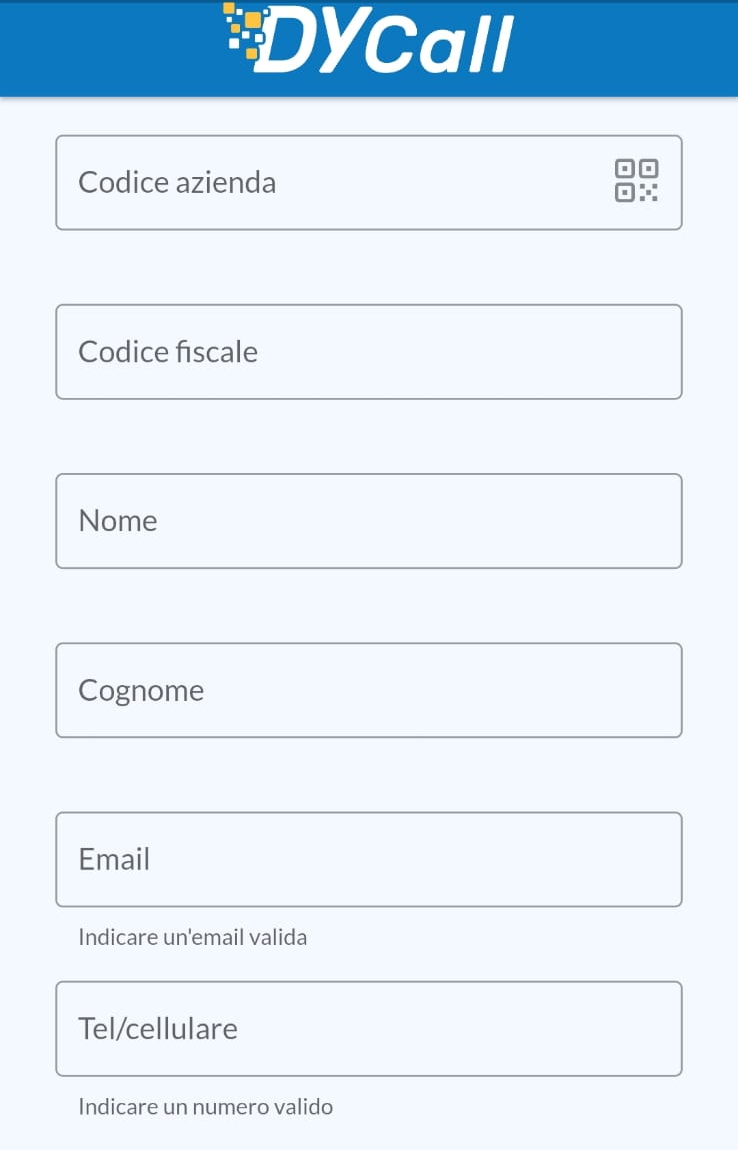Select the Codice fiscale text box

tap(368, 352)
